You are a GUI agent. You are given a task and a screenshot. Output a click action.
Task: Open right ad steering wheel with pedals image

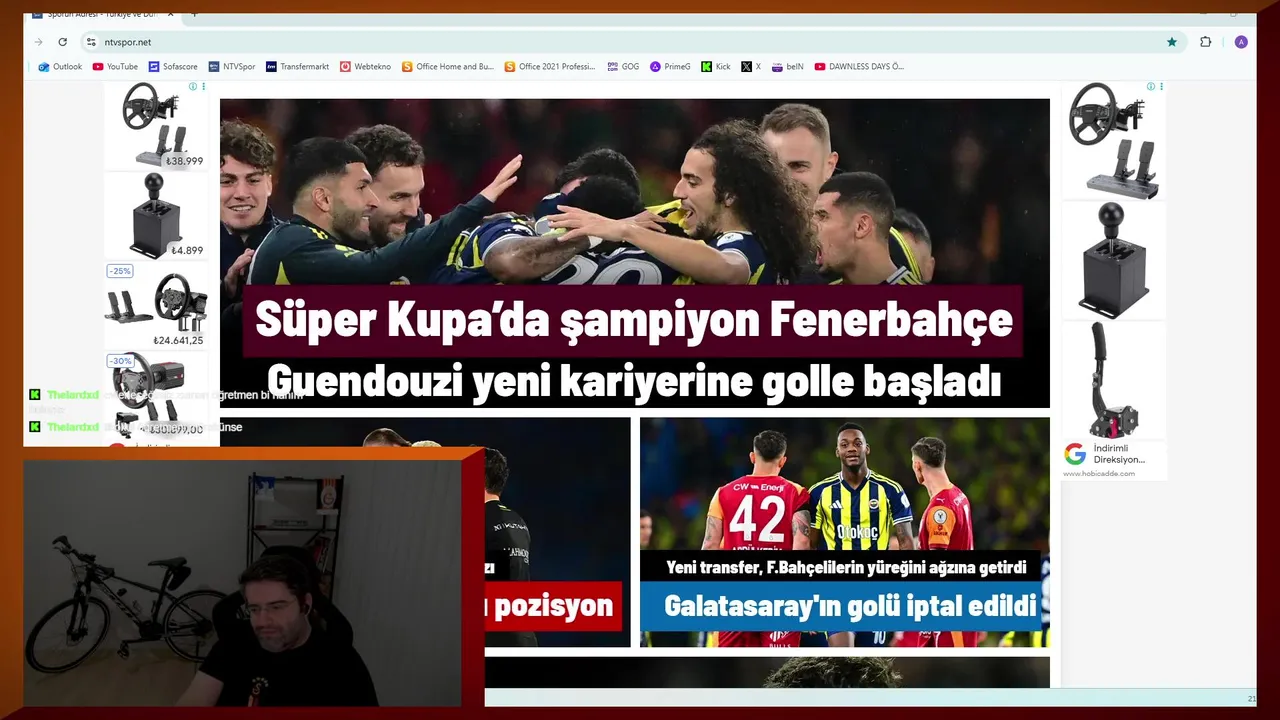coord(1113,140)
